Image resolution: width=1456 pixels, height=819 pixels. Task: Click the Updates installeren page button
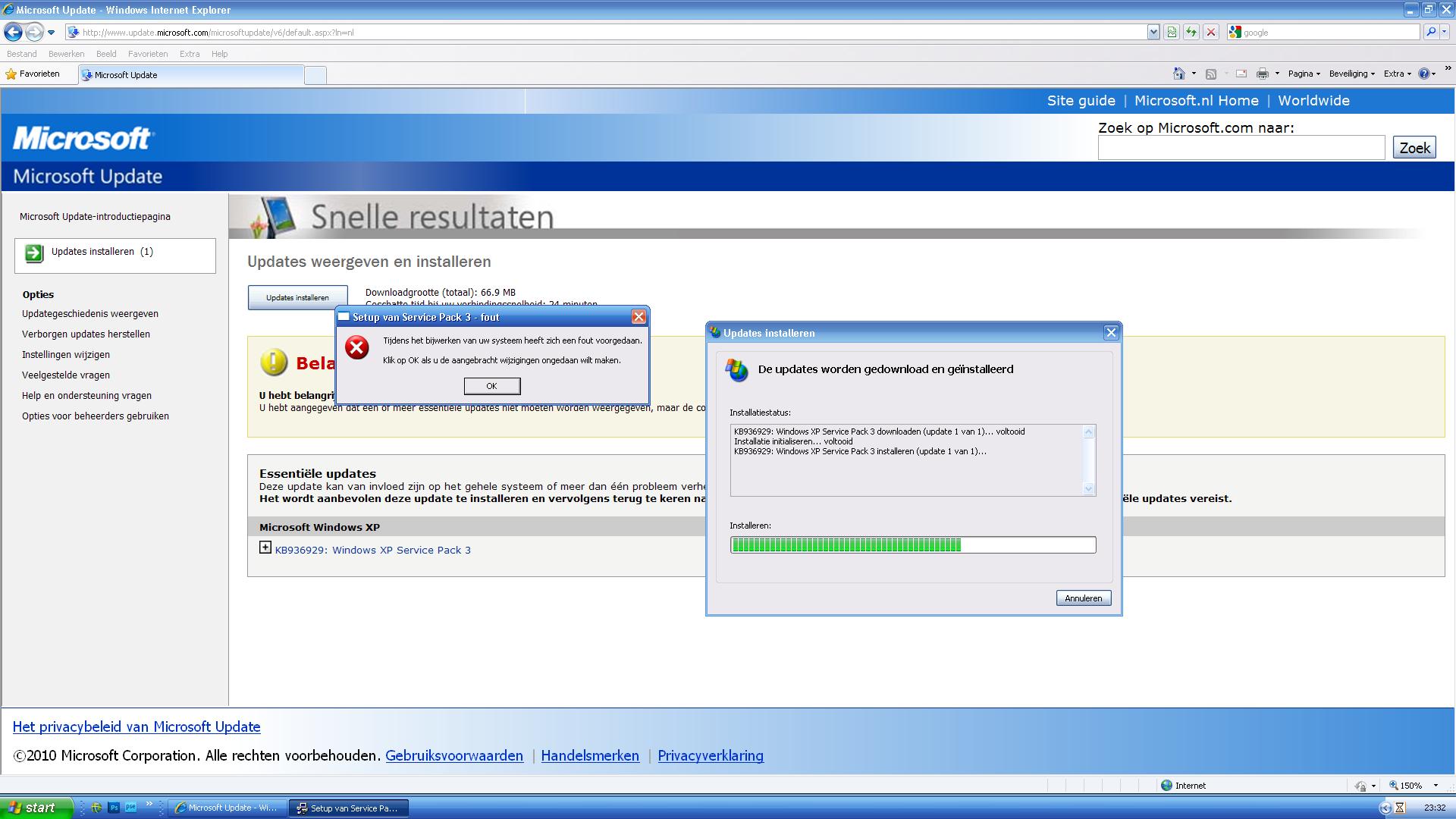pyautogui.click(x=297, y=297)
